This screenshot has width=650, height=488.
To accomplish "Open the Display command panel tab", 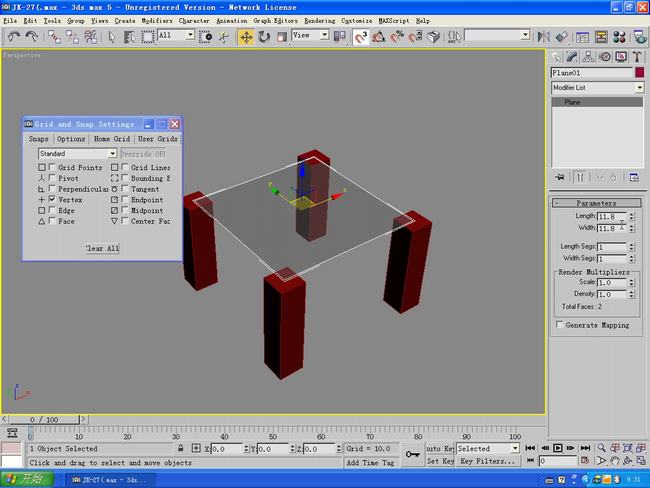I will pos(621,57).
